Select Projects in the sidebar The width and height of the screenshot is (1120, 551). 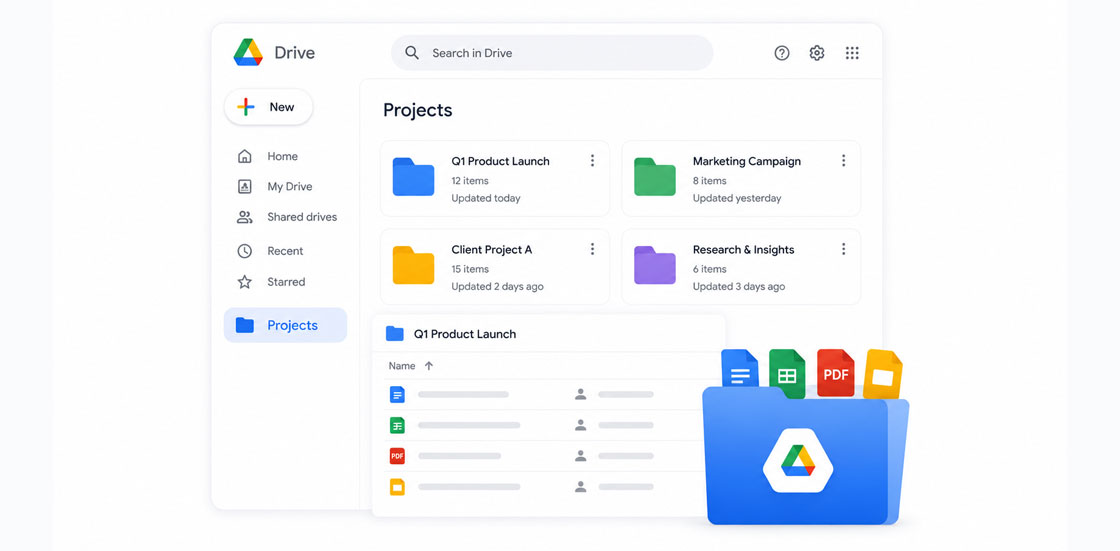coord(286,325)
